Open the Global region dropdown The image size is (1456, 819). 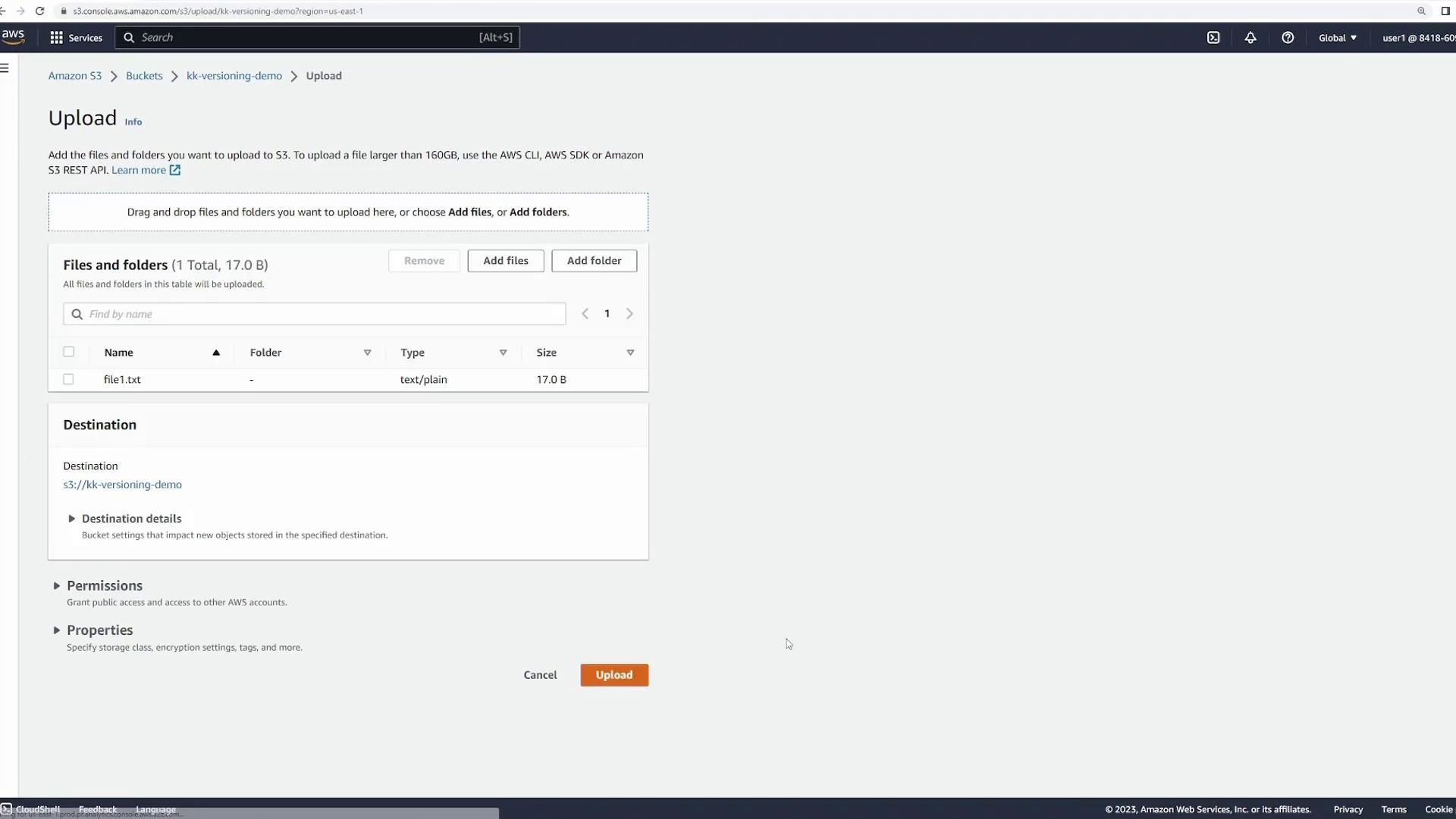[x=1338, y=38]
